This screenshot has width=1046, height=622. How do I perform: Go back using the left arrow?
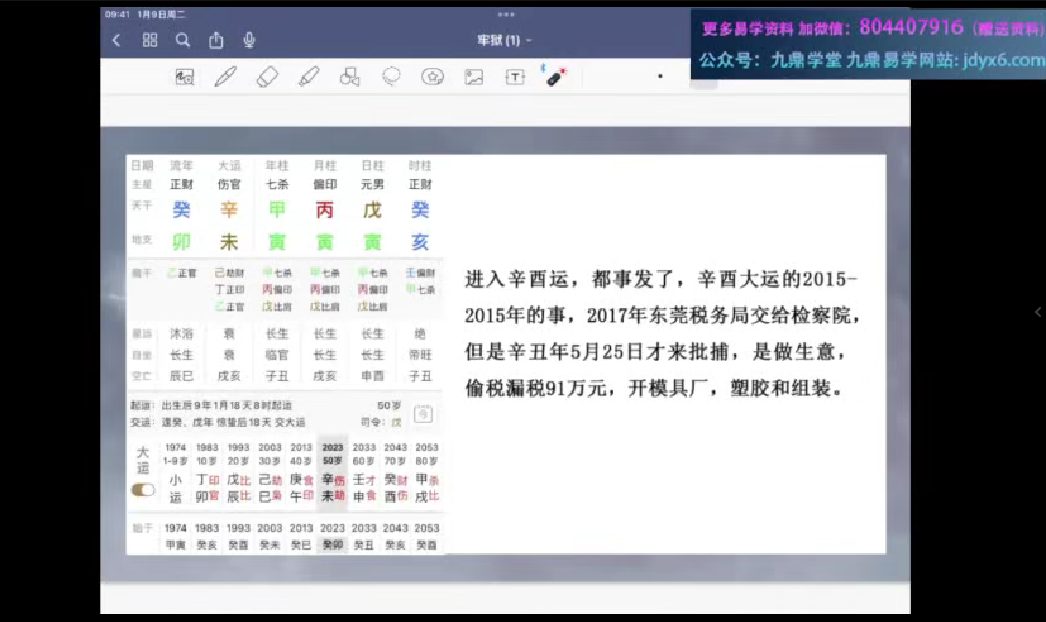[x=116, y=40]
